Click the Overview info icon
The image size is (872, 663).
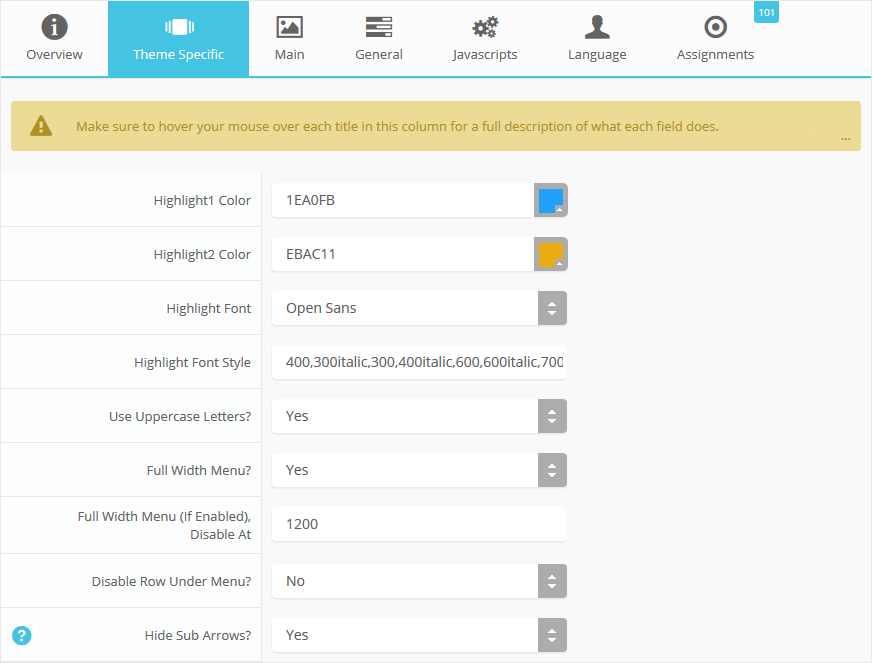(54, 27)
